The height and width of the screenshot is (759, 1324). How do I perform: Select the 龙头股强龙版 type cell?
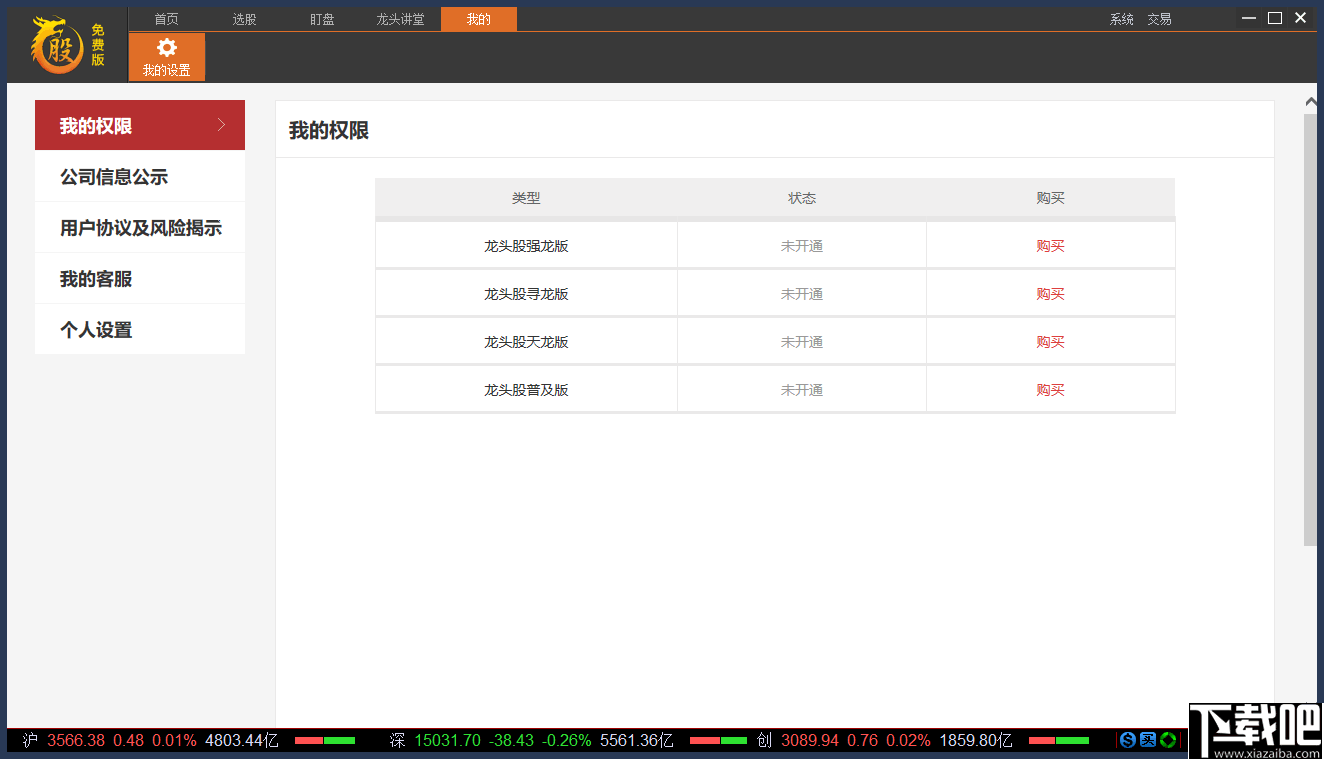(526, 246)
